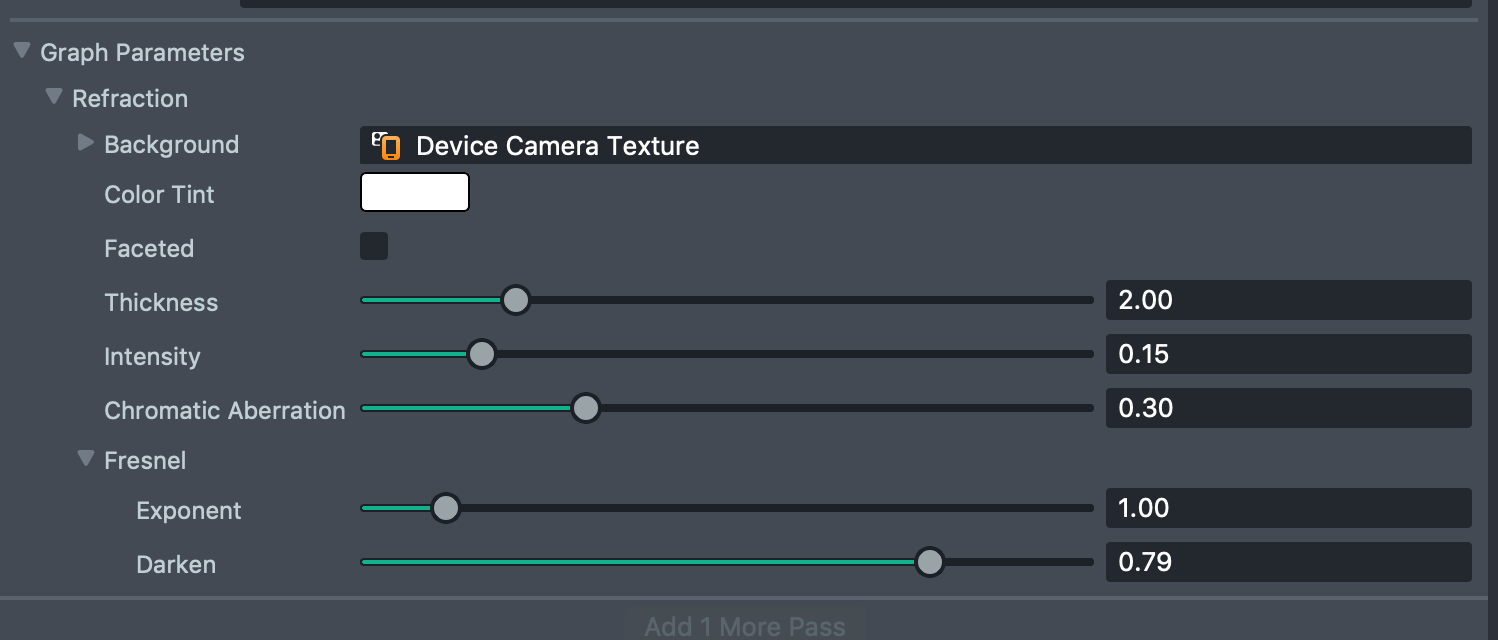Click the Add 1 More Pass button
This screenshot has height=640, width=1498.
click(745, 626)
